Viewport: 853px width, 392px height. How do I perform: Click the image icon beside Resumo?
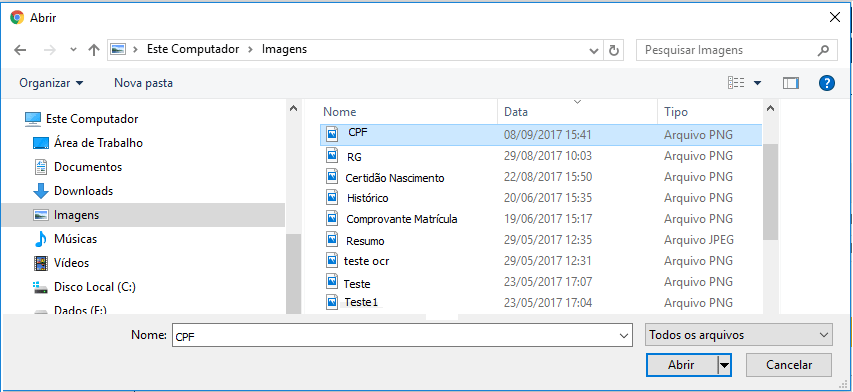[x=333, y=239]
